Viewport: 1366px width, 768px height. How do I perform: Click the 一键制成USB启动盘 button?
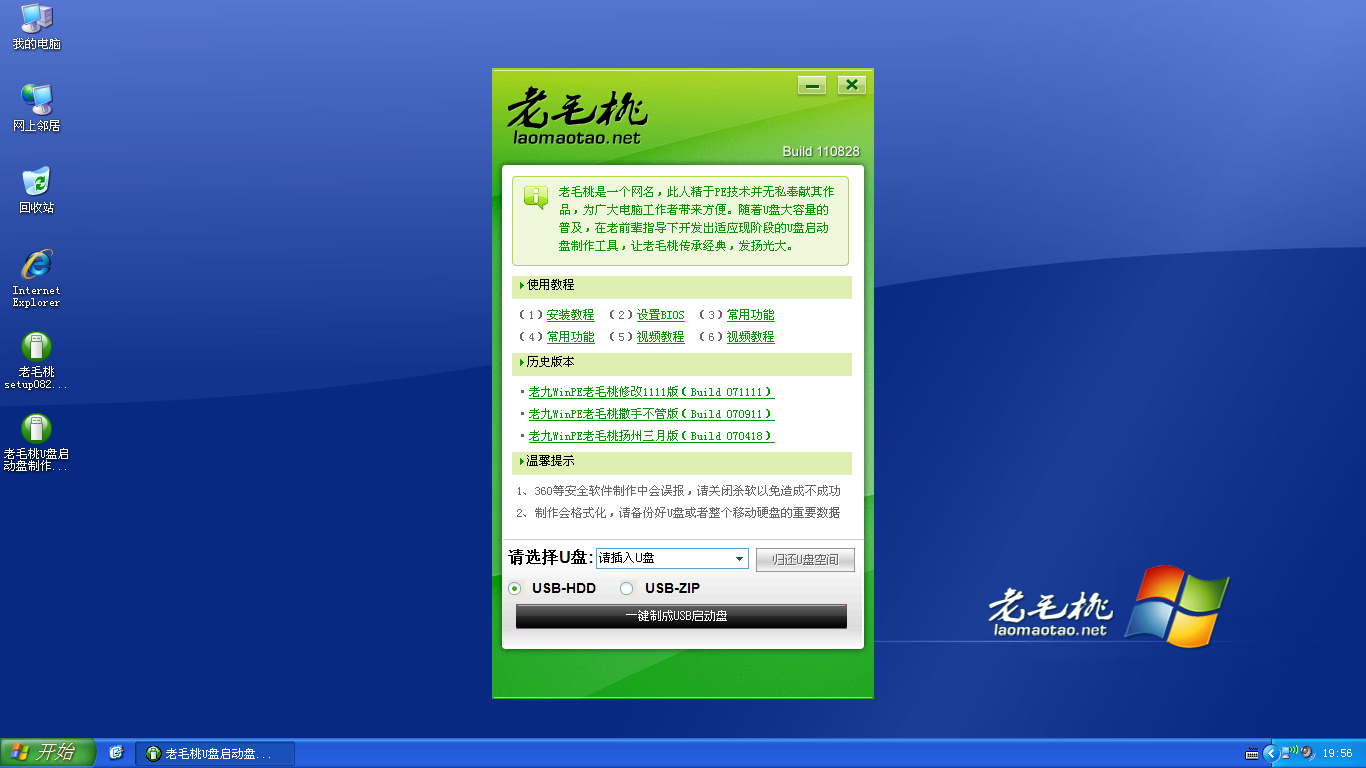[x=681, y=616]
